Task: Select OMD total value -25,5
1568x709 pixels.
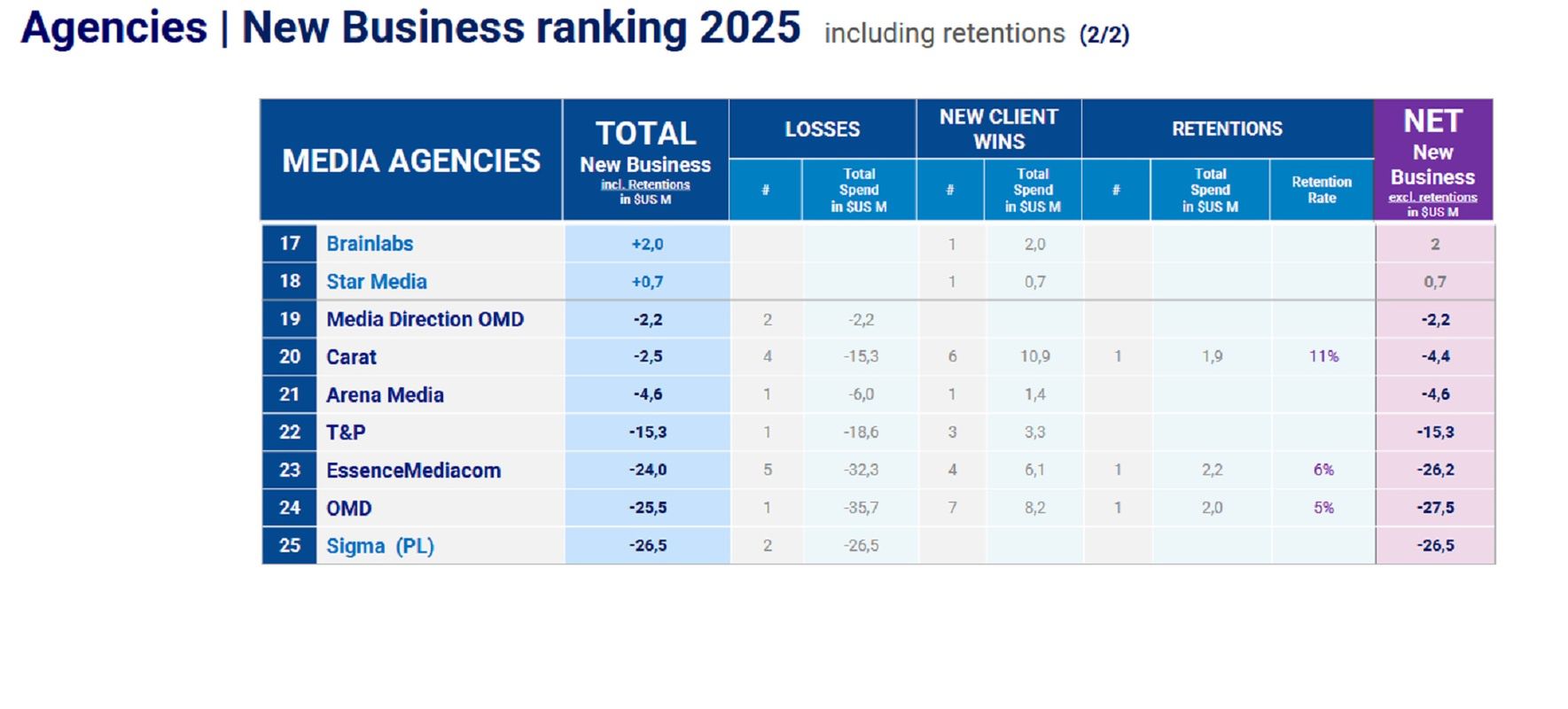Action: [648, 508]
